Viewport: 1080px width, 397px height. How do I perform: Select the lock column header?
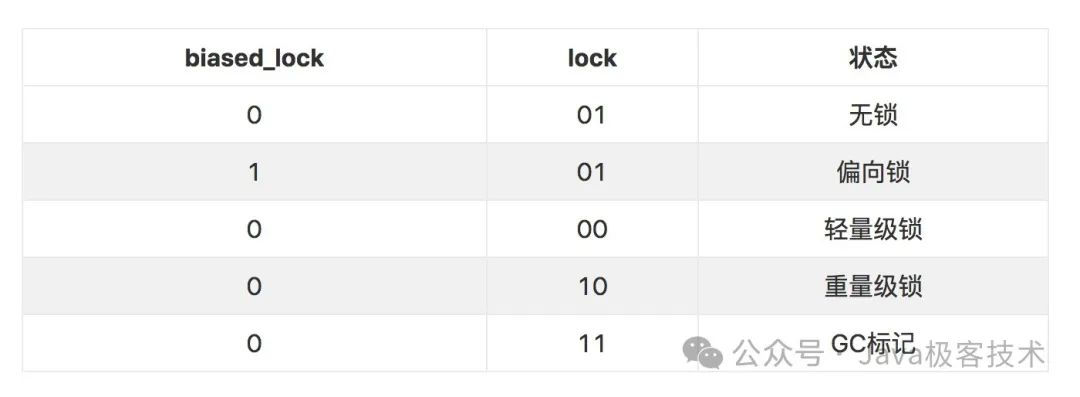click(592, 58)
